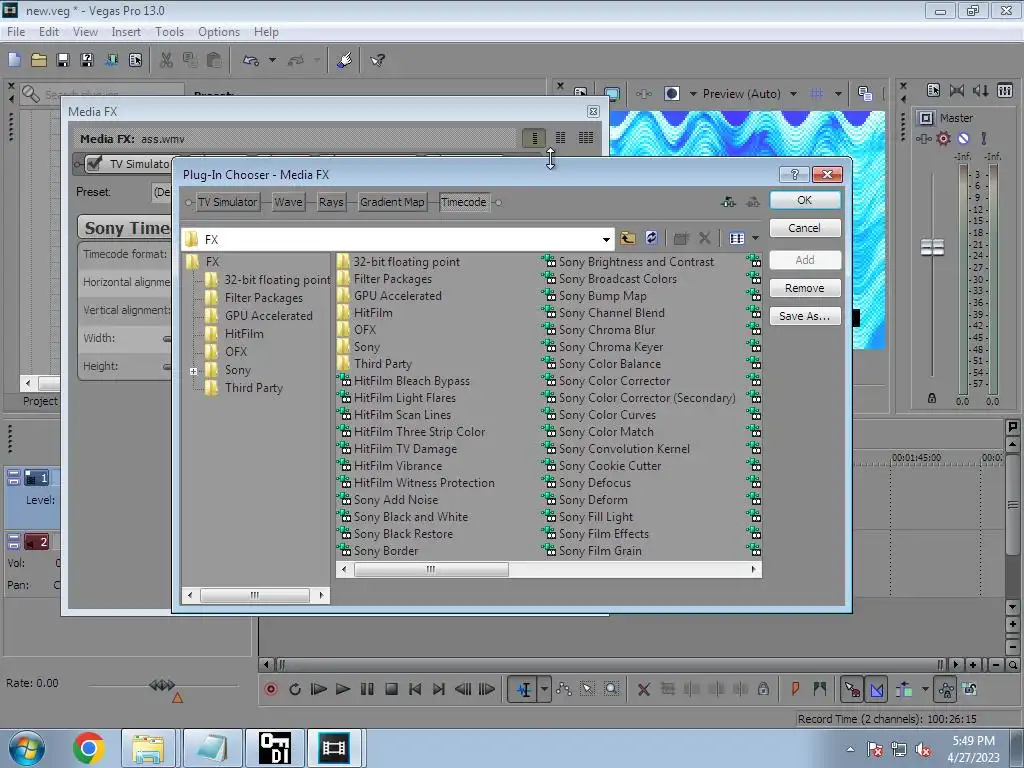Toggle the Auto Crossfades button in timeline toolbar

click(877, 689)
